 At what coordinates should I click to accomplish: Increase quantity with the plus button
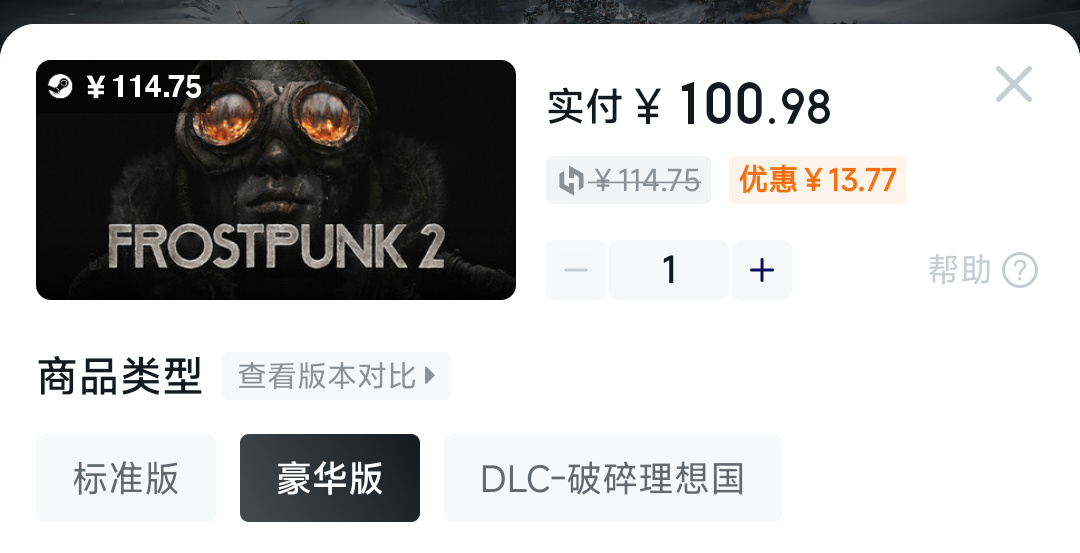tap(762, 270)
